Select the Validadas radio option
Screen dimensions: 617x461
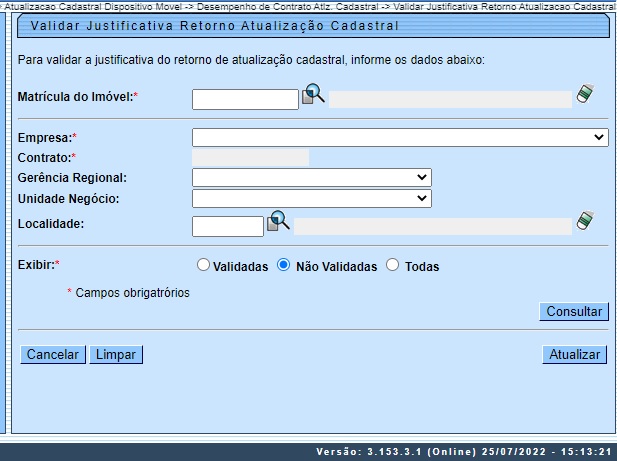coord(204,266)
